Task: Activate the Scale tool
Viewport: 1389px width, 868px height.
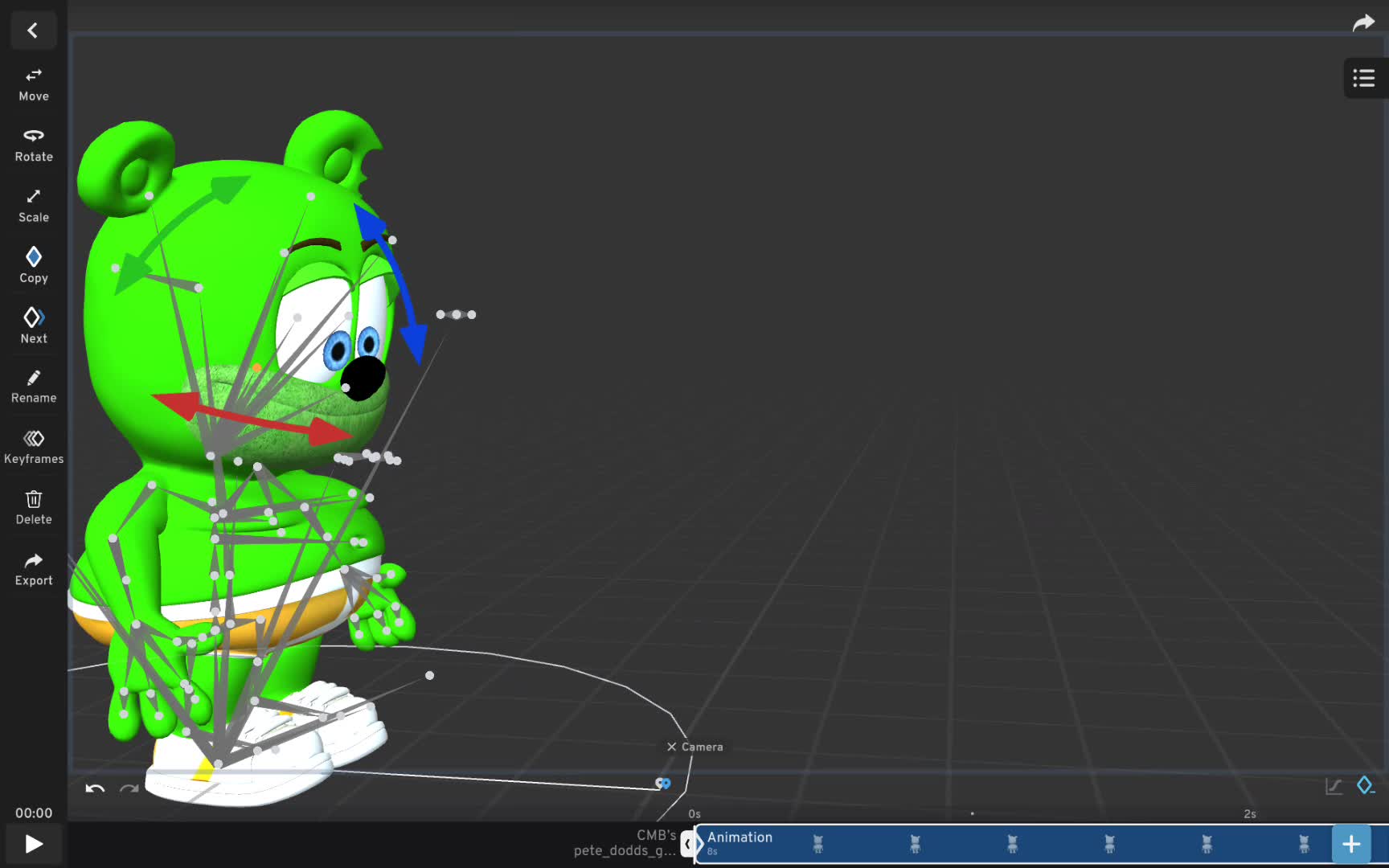Action: (34, 206)
